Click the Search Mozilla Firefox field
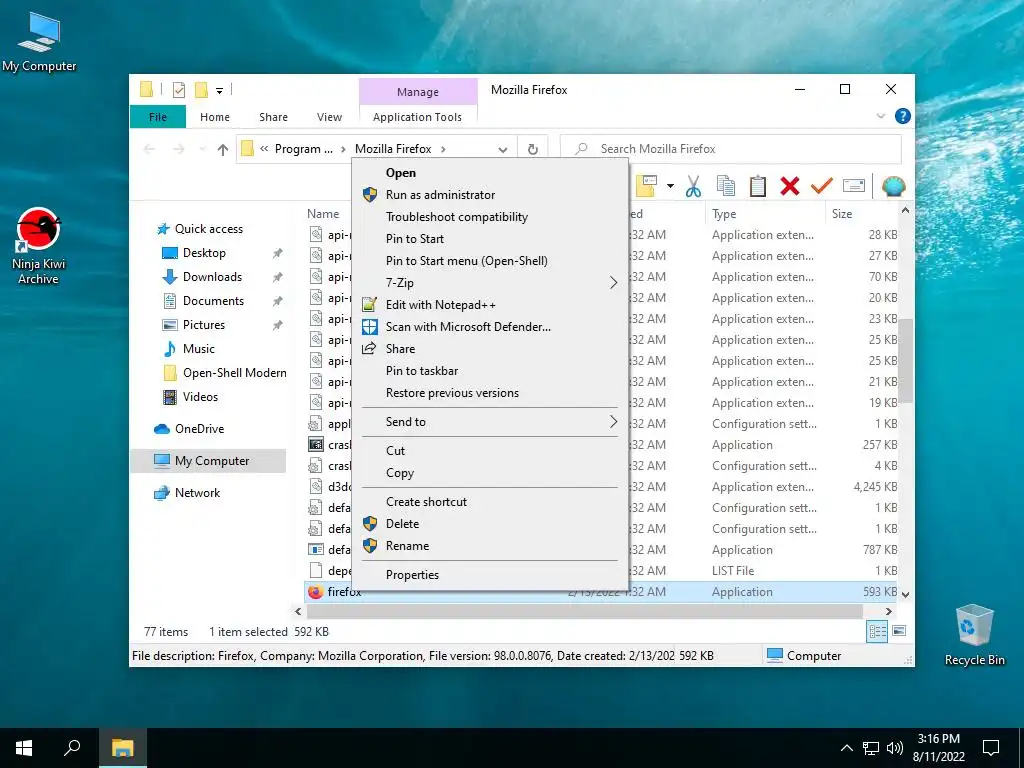The image size is (1024, 768). [731, 149]
